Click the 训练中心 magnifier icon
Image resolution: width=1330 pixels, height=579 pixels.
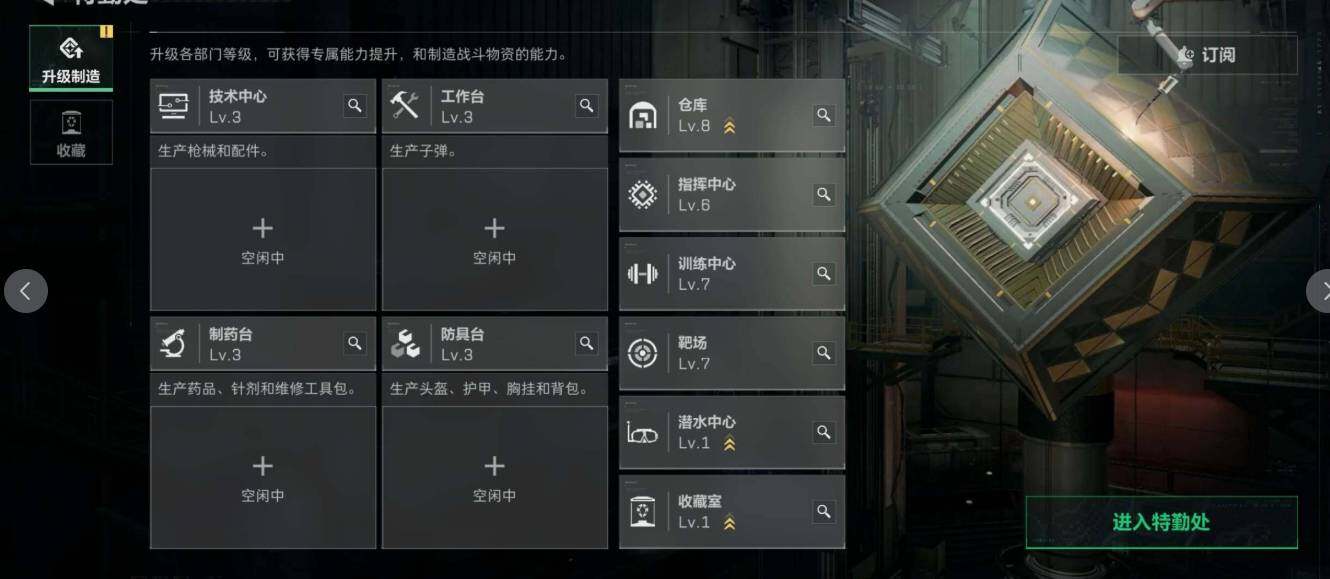point(824,273)
